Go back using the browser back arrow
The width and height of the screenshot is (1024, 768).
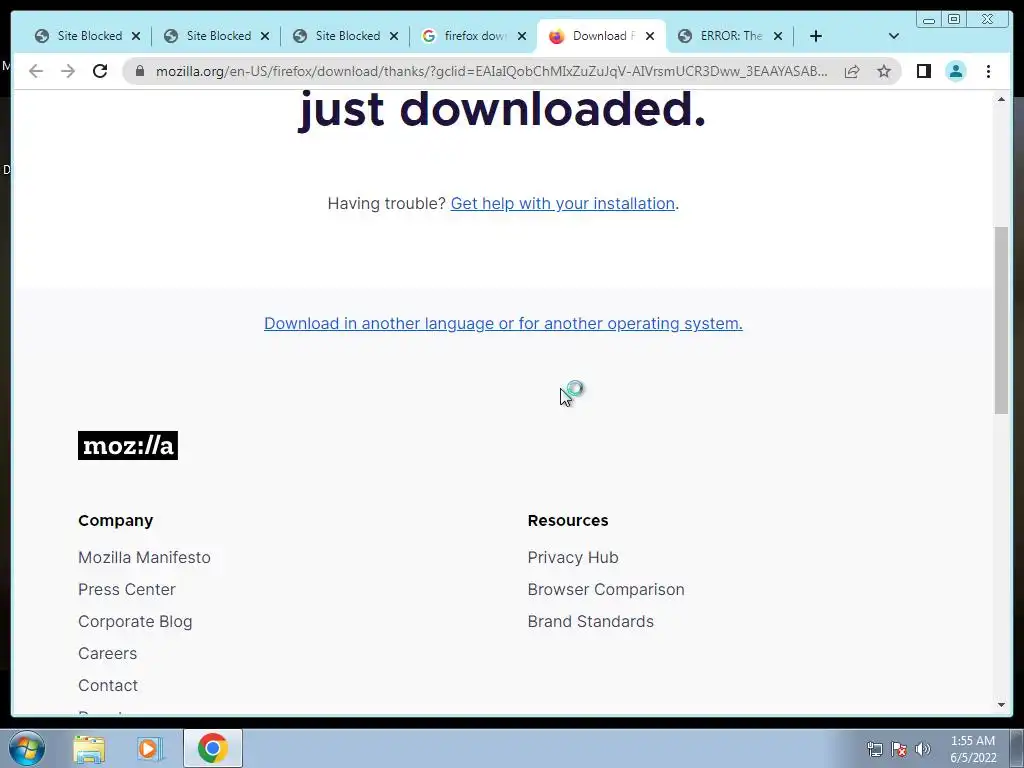click(36, 71)
